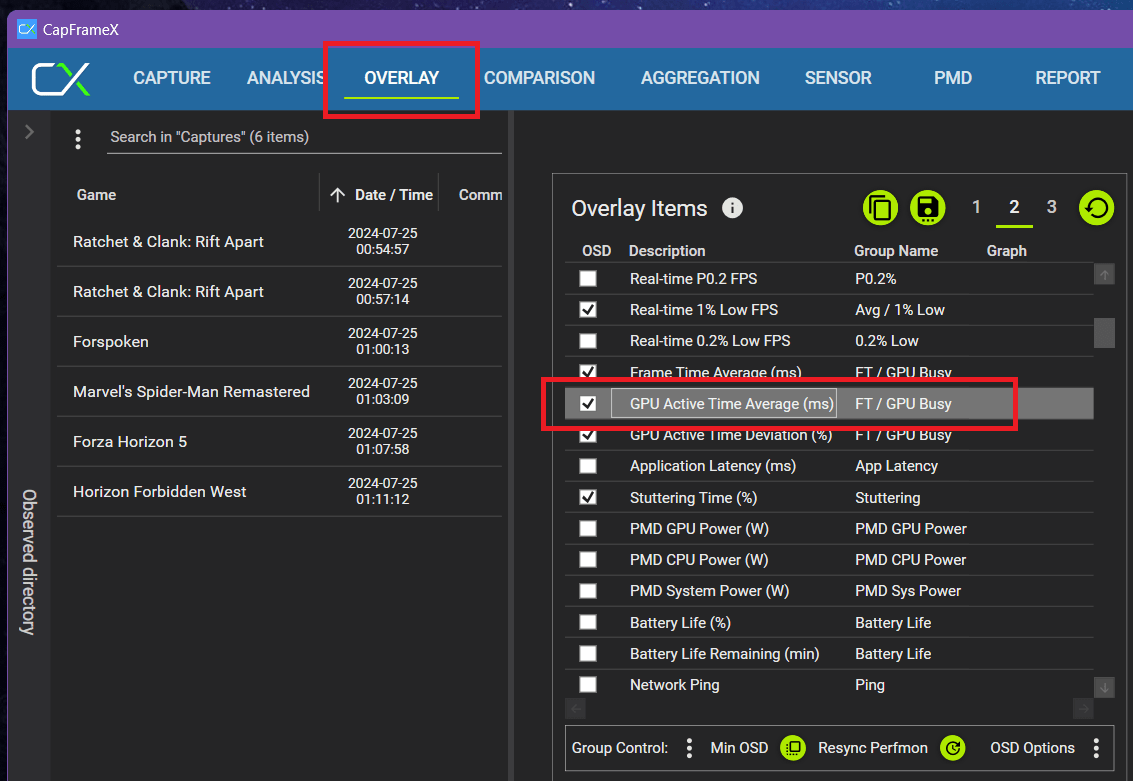1133x781 pixels.
Task: Open the PMD tab
Action: (952, 78)
